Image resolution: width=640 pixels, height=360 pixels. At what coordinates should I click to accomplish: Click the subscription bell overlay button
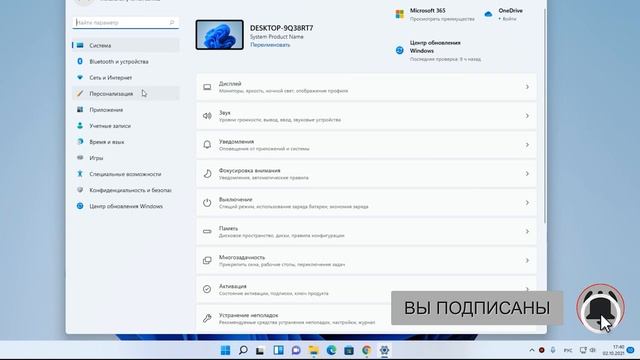[x=600, y=309]
